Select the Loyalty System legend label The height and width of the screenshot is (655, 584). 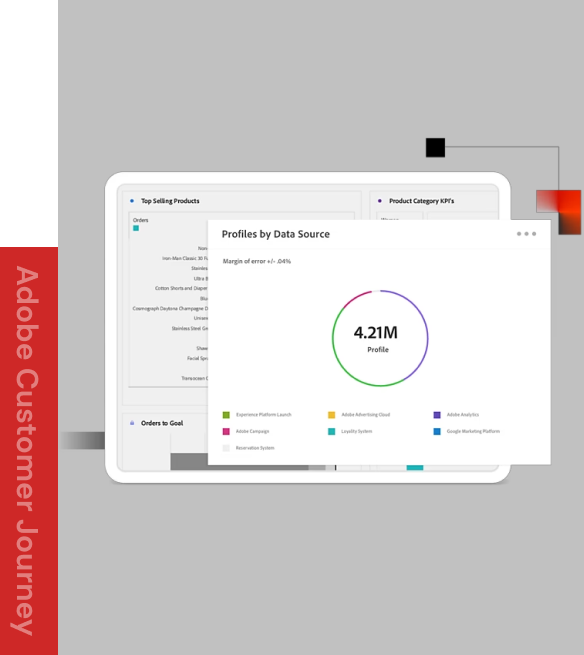(356, 432)
